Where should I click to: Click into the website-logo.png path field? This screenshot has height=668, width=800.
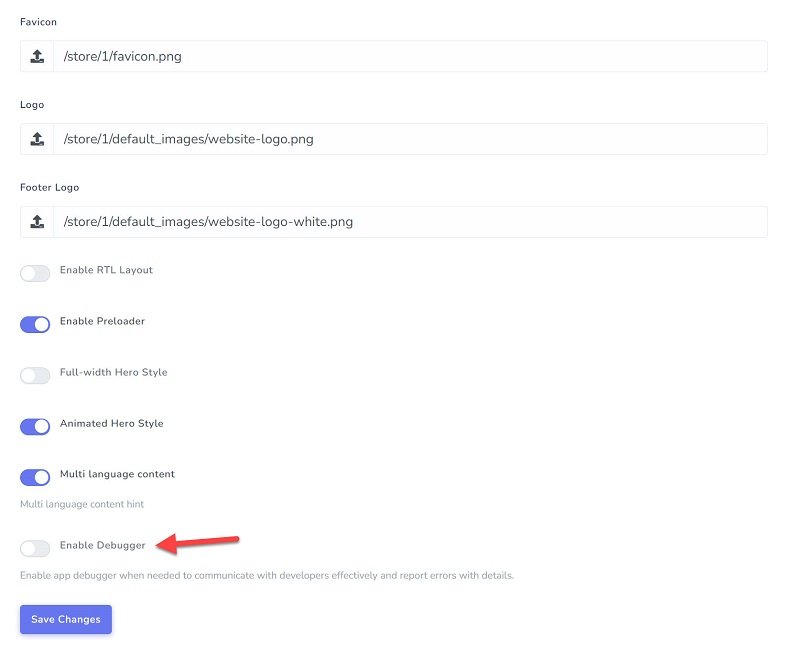[x=410, y=140]
